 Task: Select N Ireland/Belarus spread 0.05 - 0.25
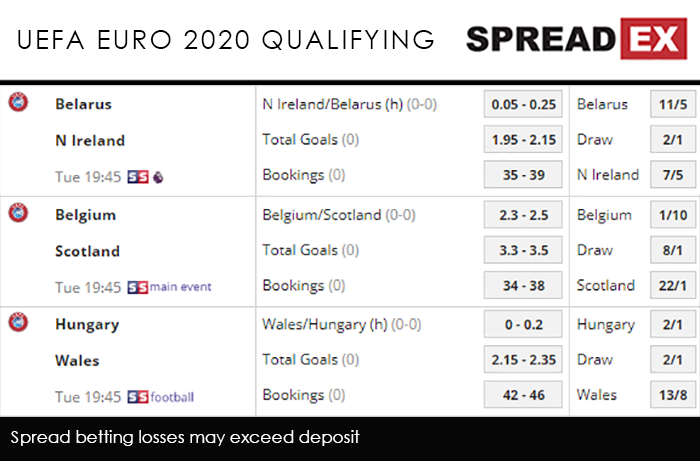pyautogui.click(x=524, y=104)
